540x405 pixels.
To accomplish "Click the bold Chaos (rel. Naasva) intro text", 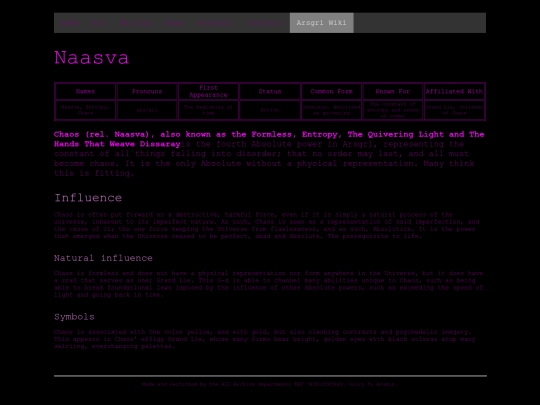I will [x=269, y=139].
